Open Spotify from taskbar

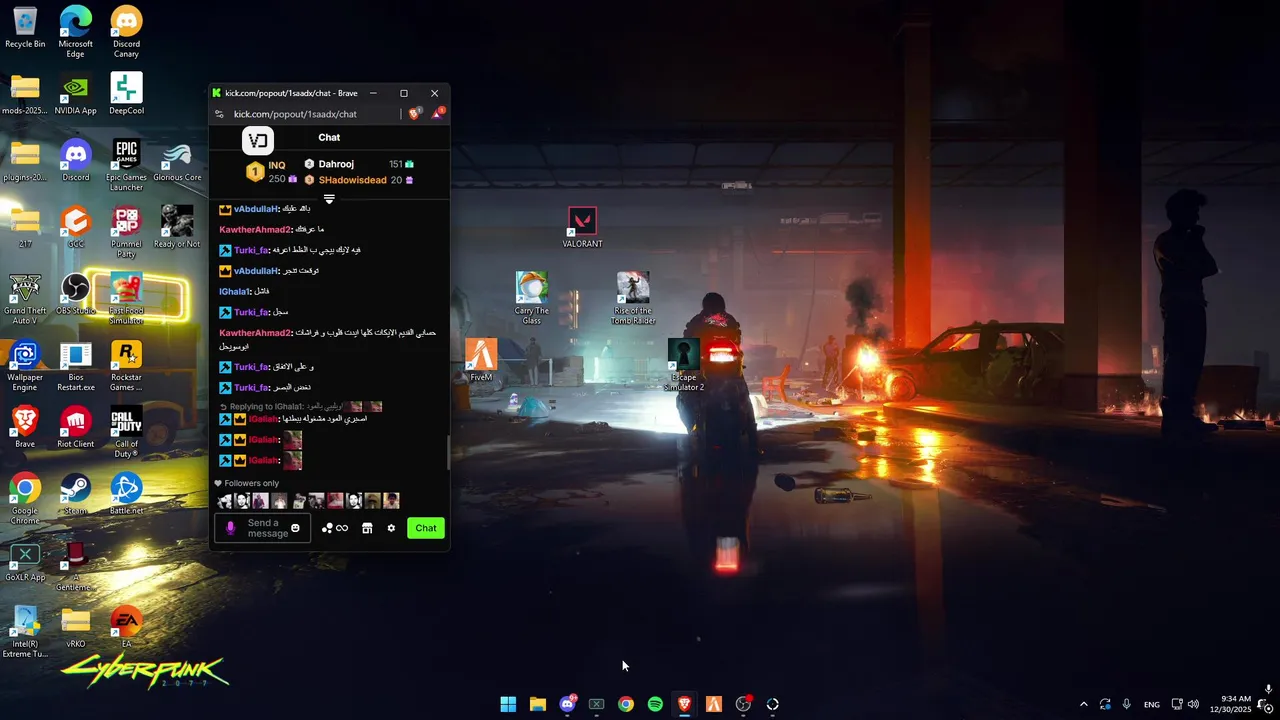(655, 704)
